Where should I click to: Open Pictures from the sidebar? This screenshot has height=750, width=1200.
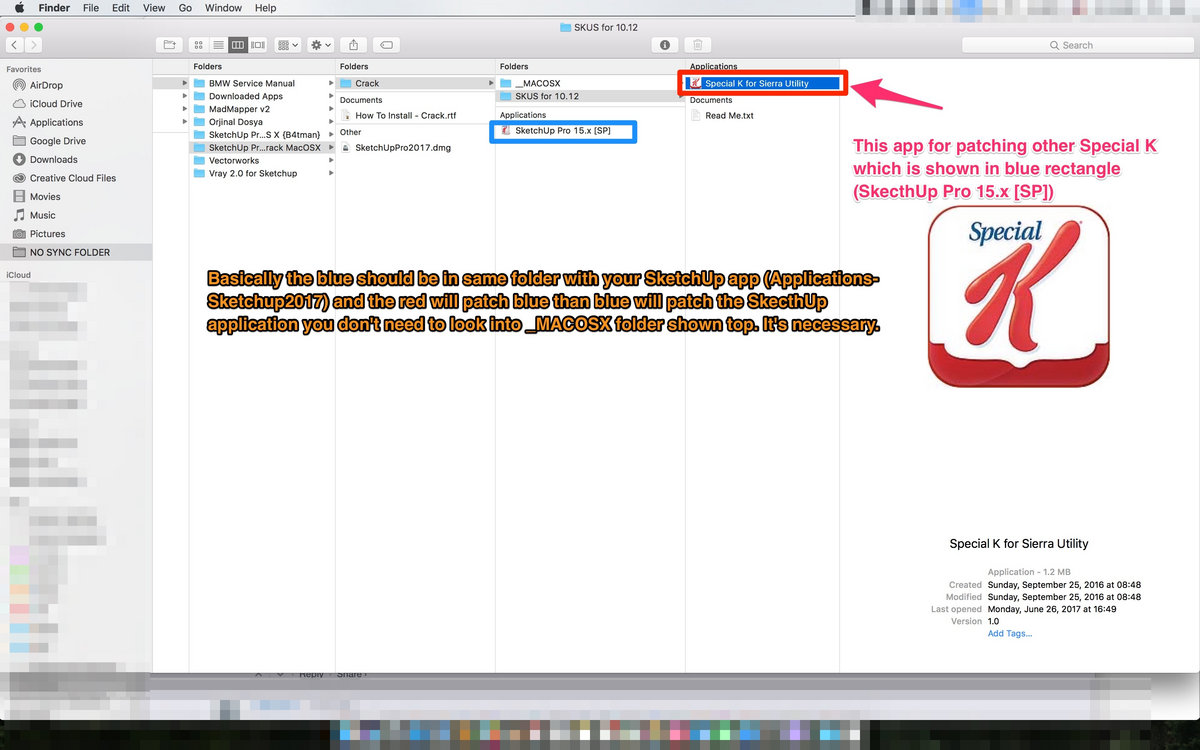[x=47, y=233]
